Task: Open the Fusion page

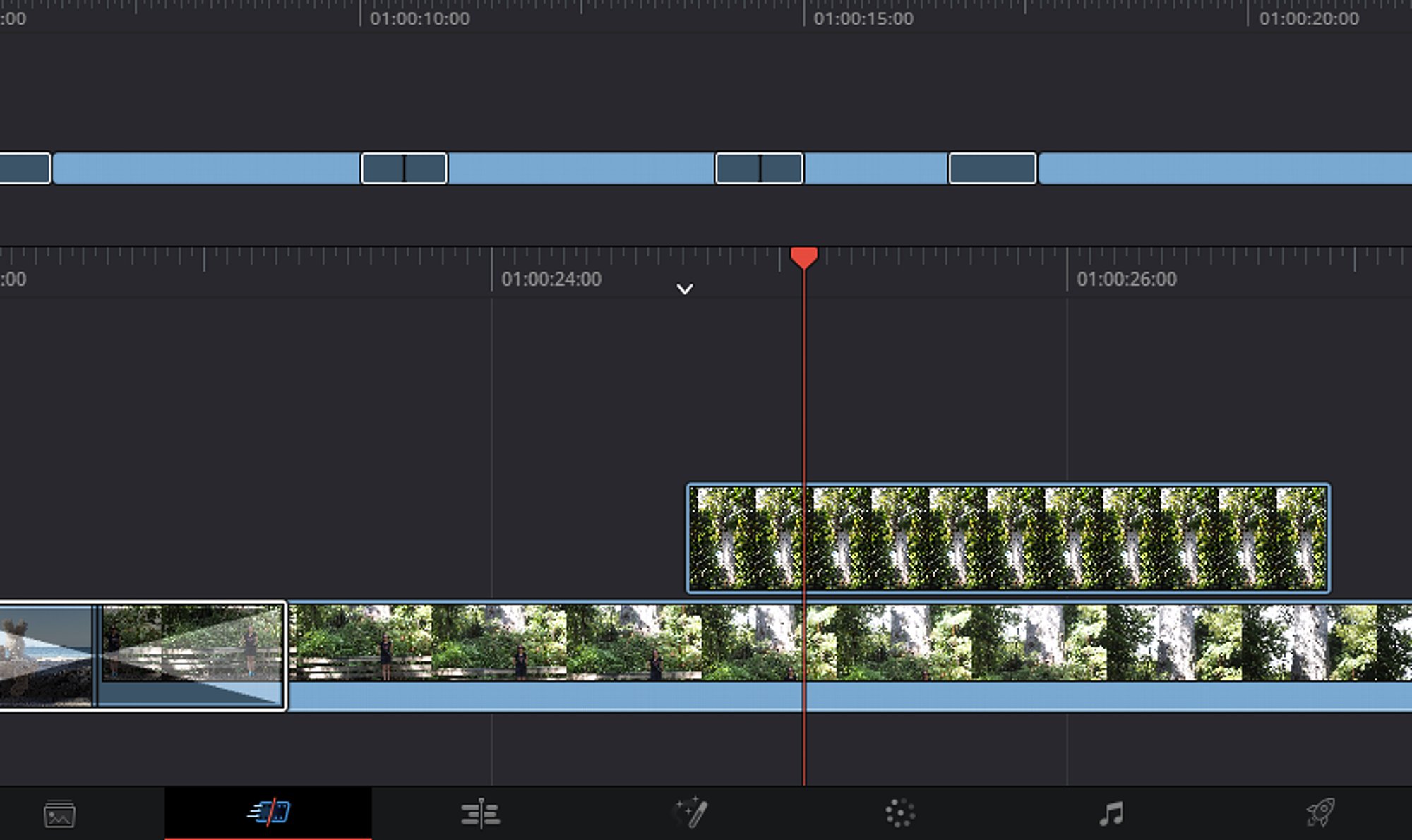Action: point(690,812)
